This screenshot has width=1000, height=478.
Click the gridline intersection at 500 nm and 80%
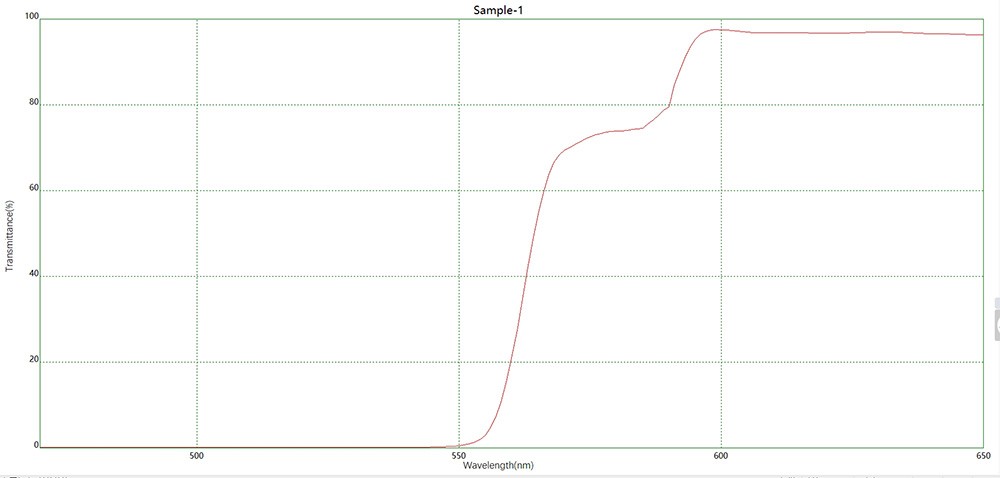(x=197, y=104)
